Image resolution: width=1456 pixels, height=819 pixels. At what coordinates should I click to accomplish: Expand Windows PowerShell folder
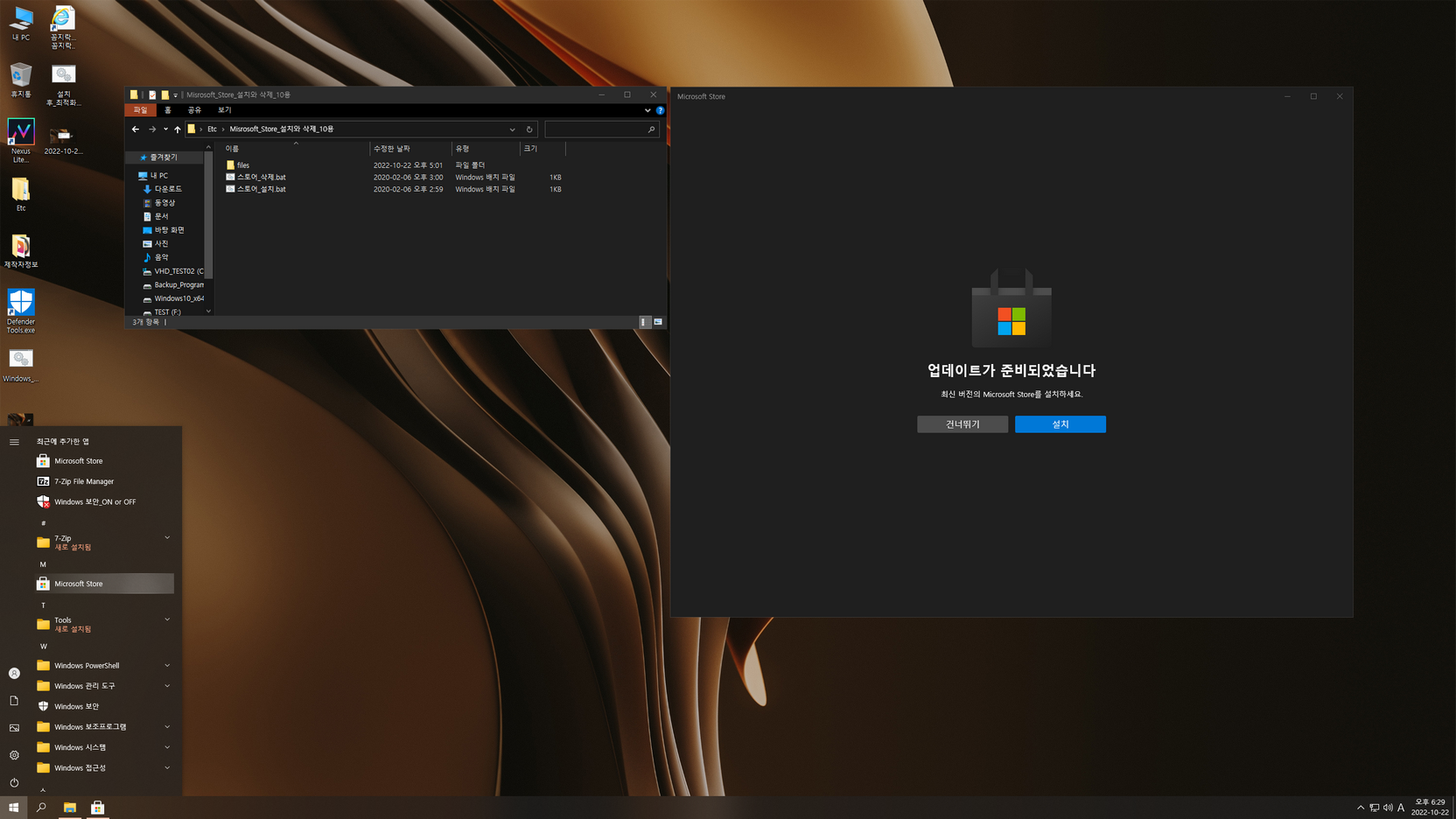(105, 666)
